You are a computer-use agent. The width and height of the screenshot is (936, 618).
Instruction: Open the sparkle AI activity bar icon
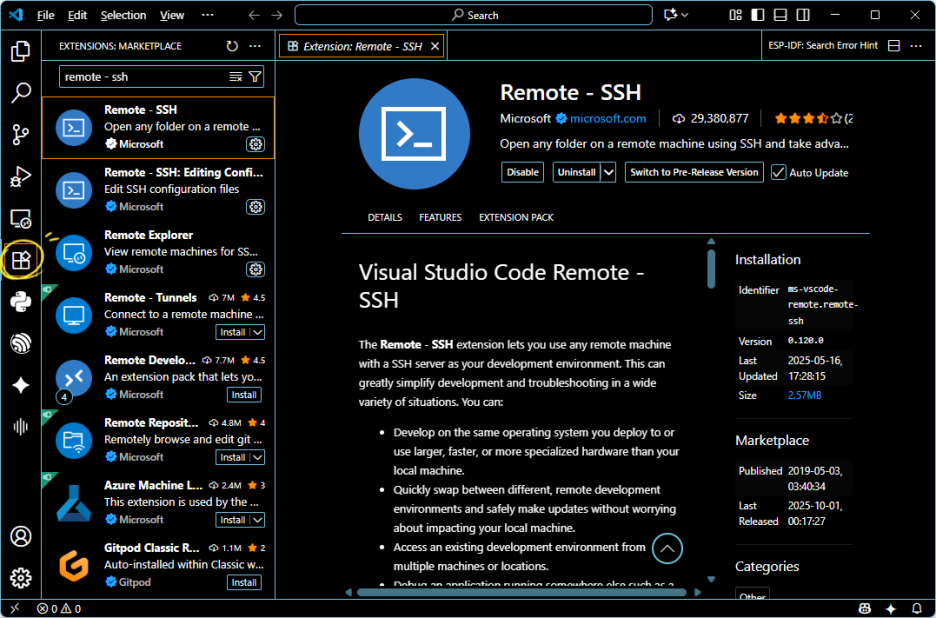[21, 385]
